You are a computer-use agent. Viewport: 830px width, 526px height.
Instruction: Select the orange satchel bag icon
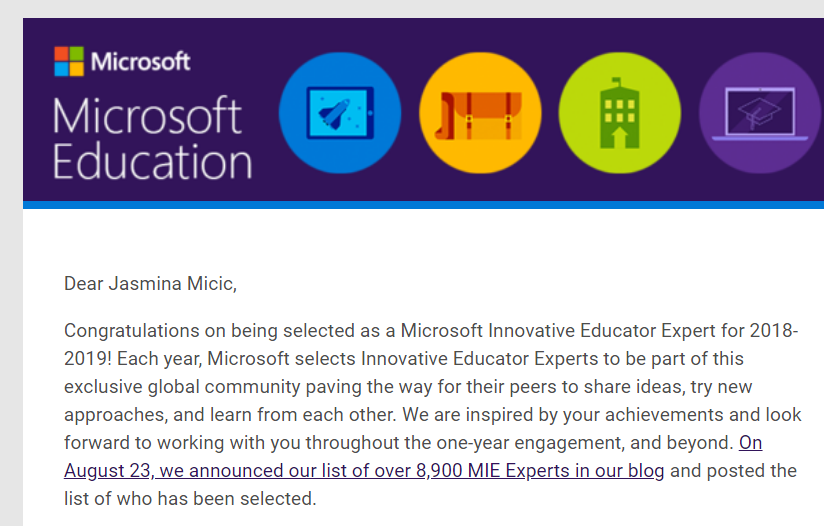(x=480, y=112)
